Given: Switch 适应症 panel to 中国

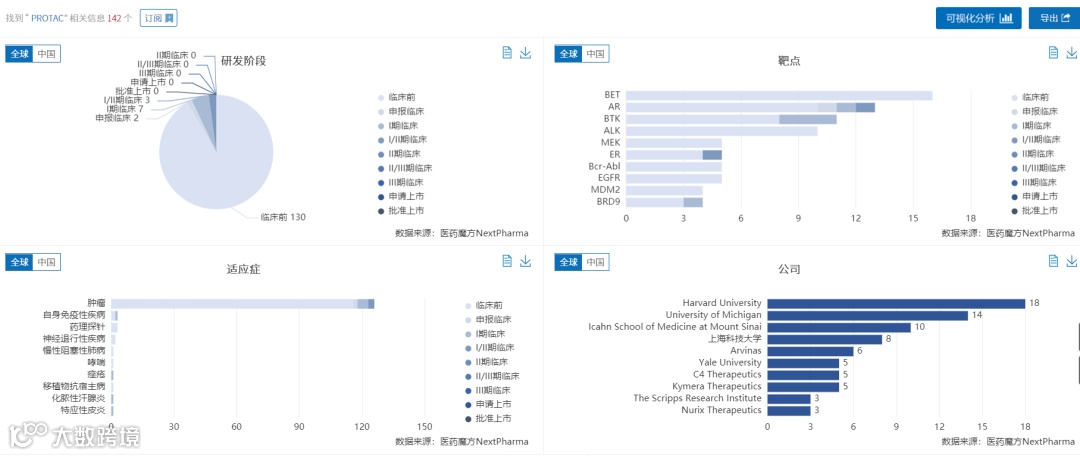Looking at the screenshot, I should (x=47, y=262).
